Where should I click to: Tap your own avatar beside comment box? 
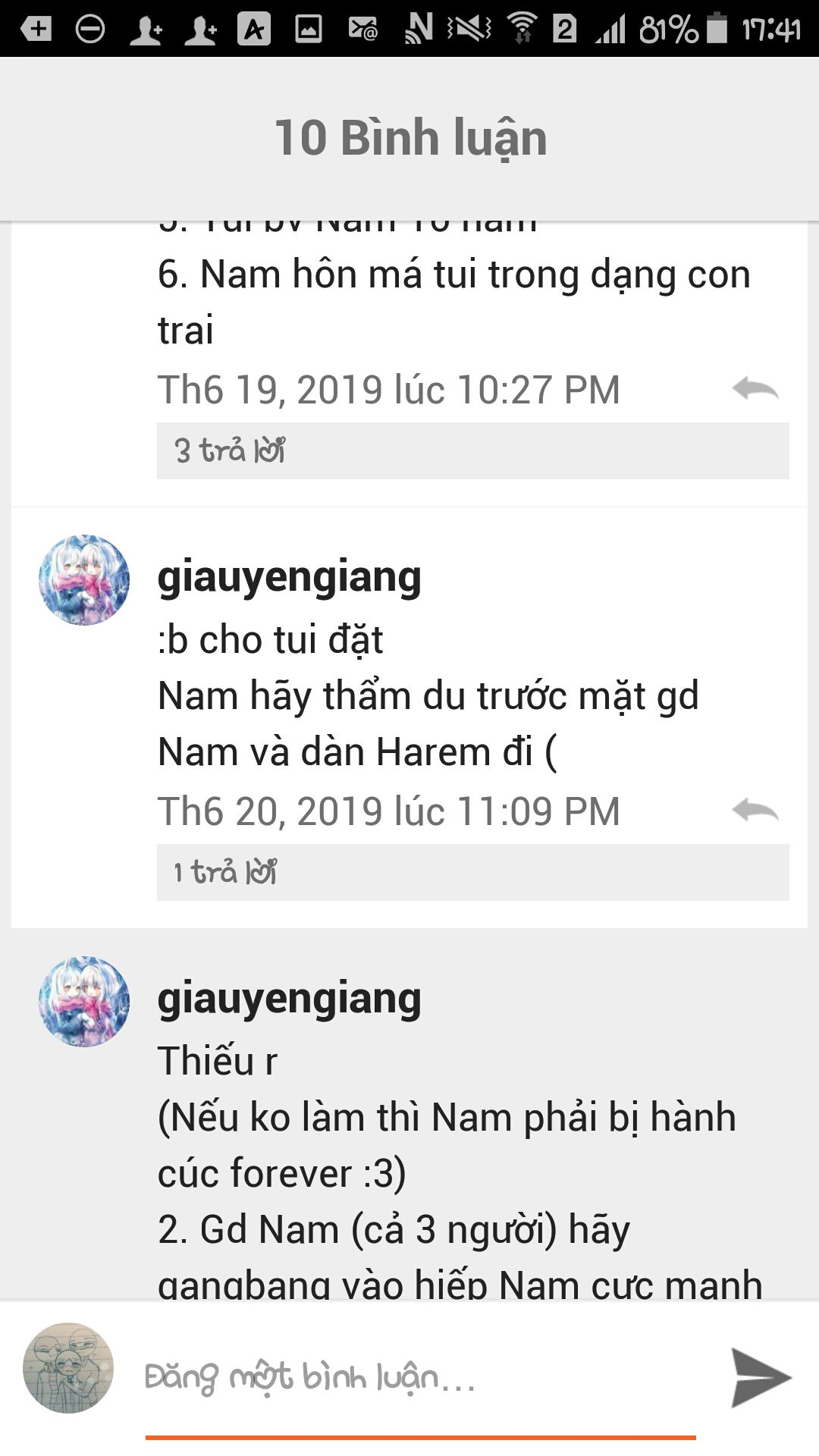(x=68, y=1368)
